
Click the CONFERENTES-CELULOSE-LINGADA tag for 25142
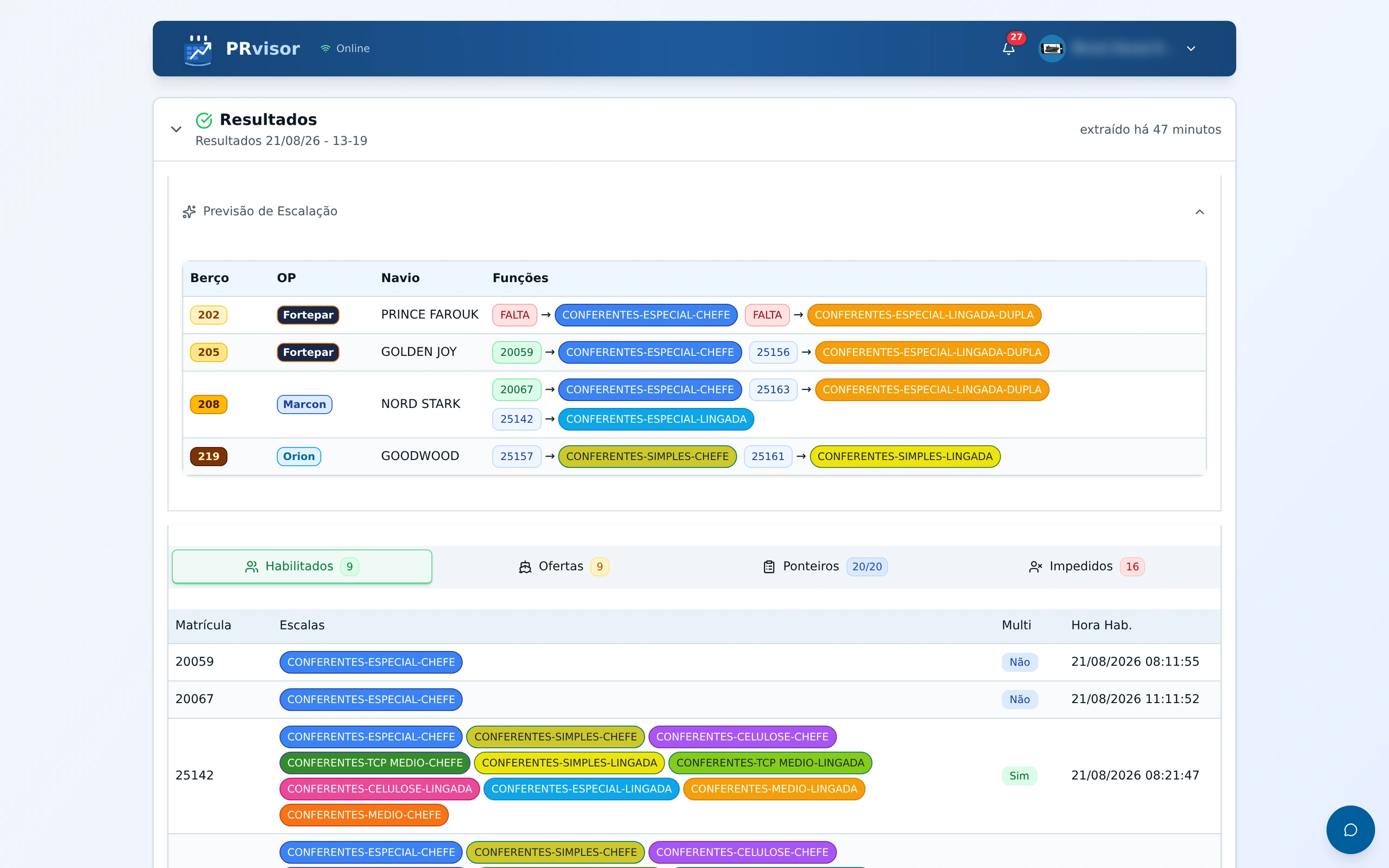[x=379, y=789]
